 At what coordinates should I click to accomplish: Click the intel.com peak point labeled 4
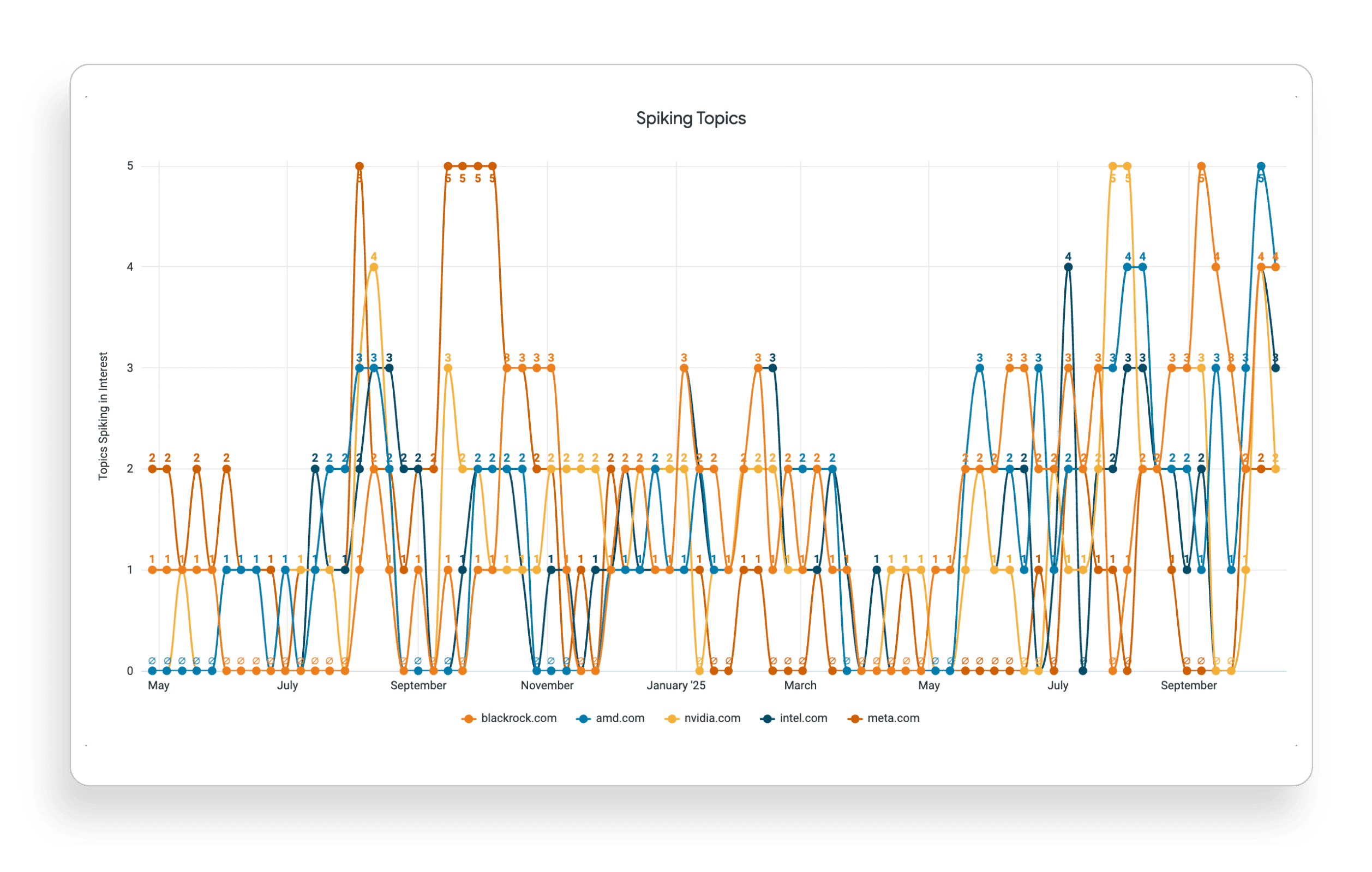pyautogui.click(x=1068, y=267)
